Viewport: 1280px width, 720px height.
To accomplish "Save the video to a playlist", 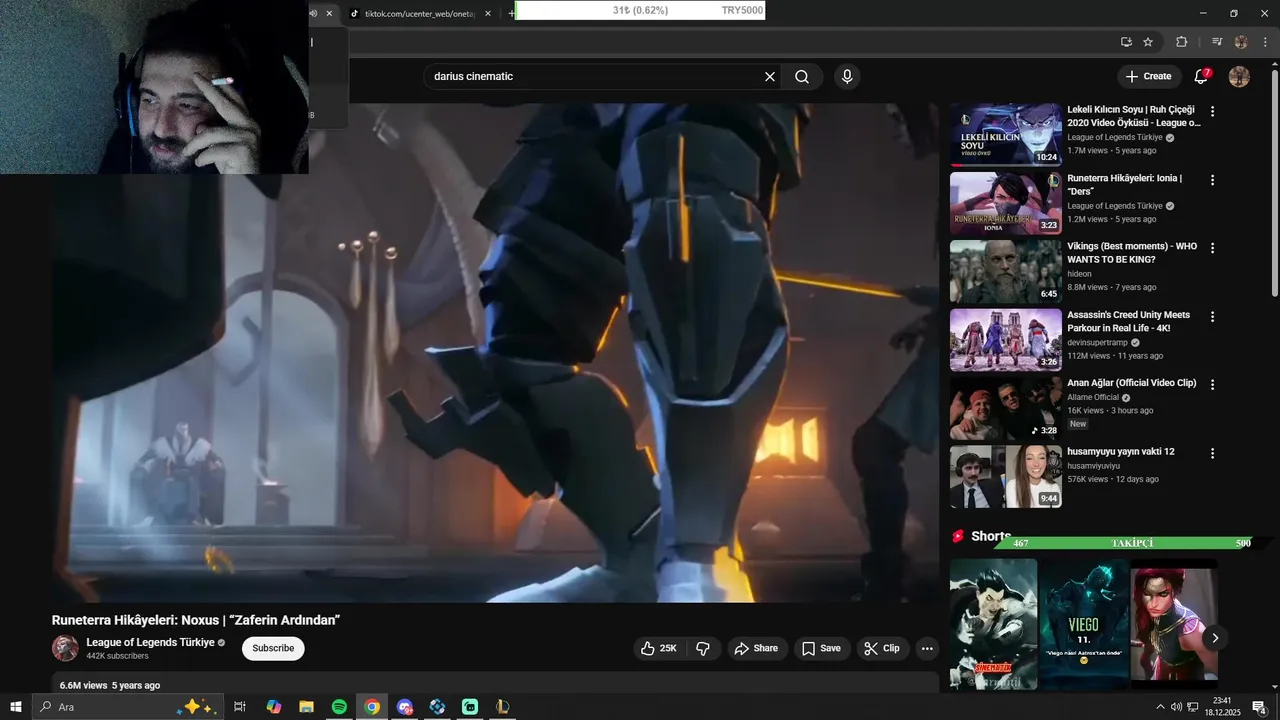I will 822,648.
